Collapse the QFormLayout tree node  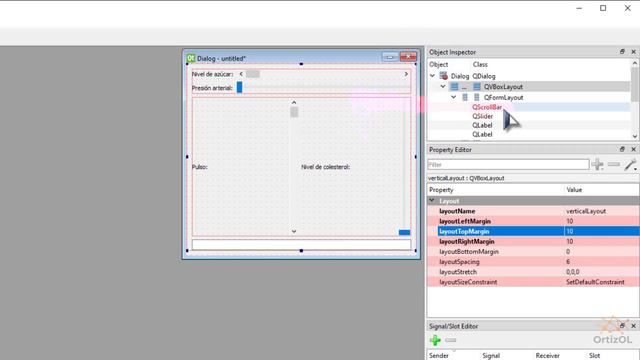[453, 97]
